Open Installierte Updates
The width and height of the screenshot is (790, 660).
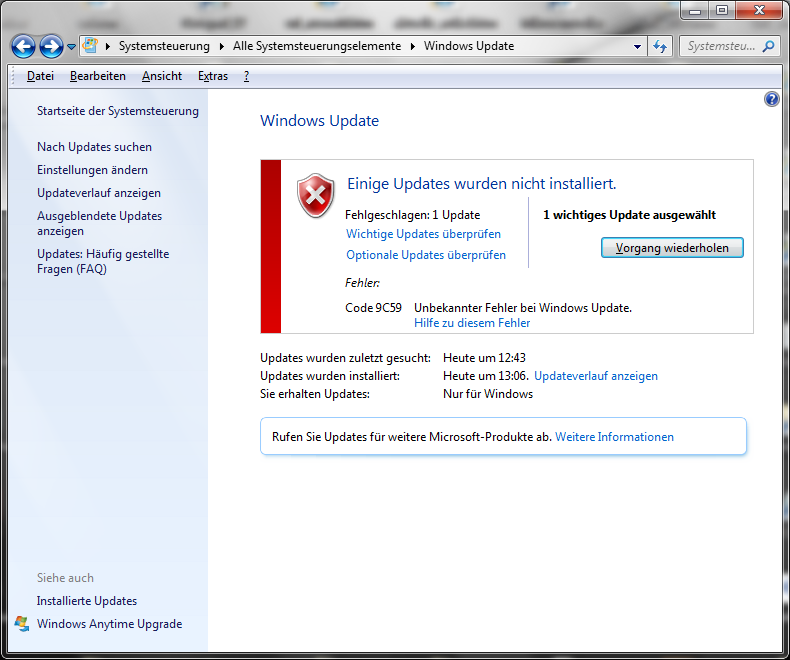click(x=87, y=601)
